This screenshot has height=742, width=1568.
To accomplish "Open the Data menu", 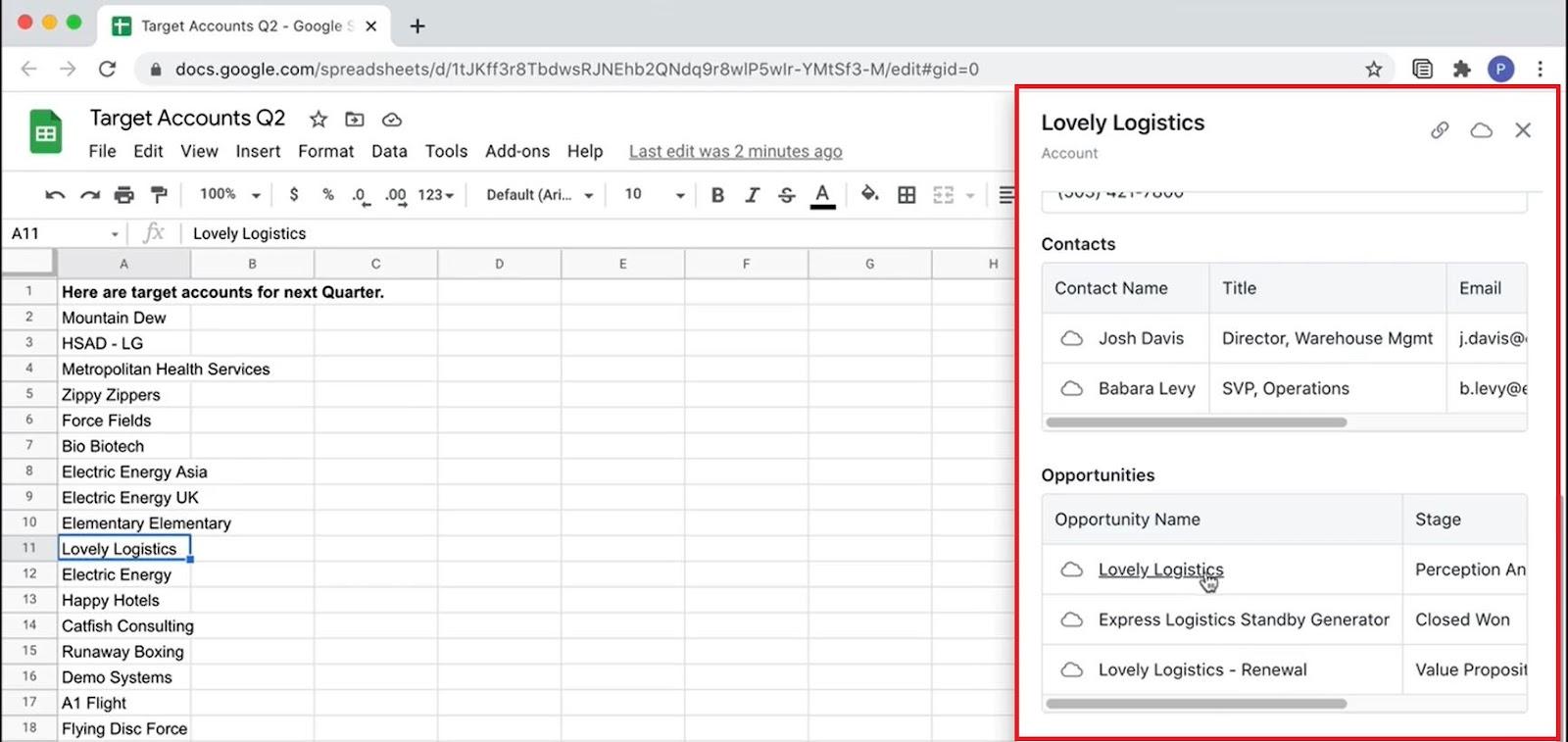I will (389, 151).
